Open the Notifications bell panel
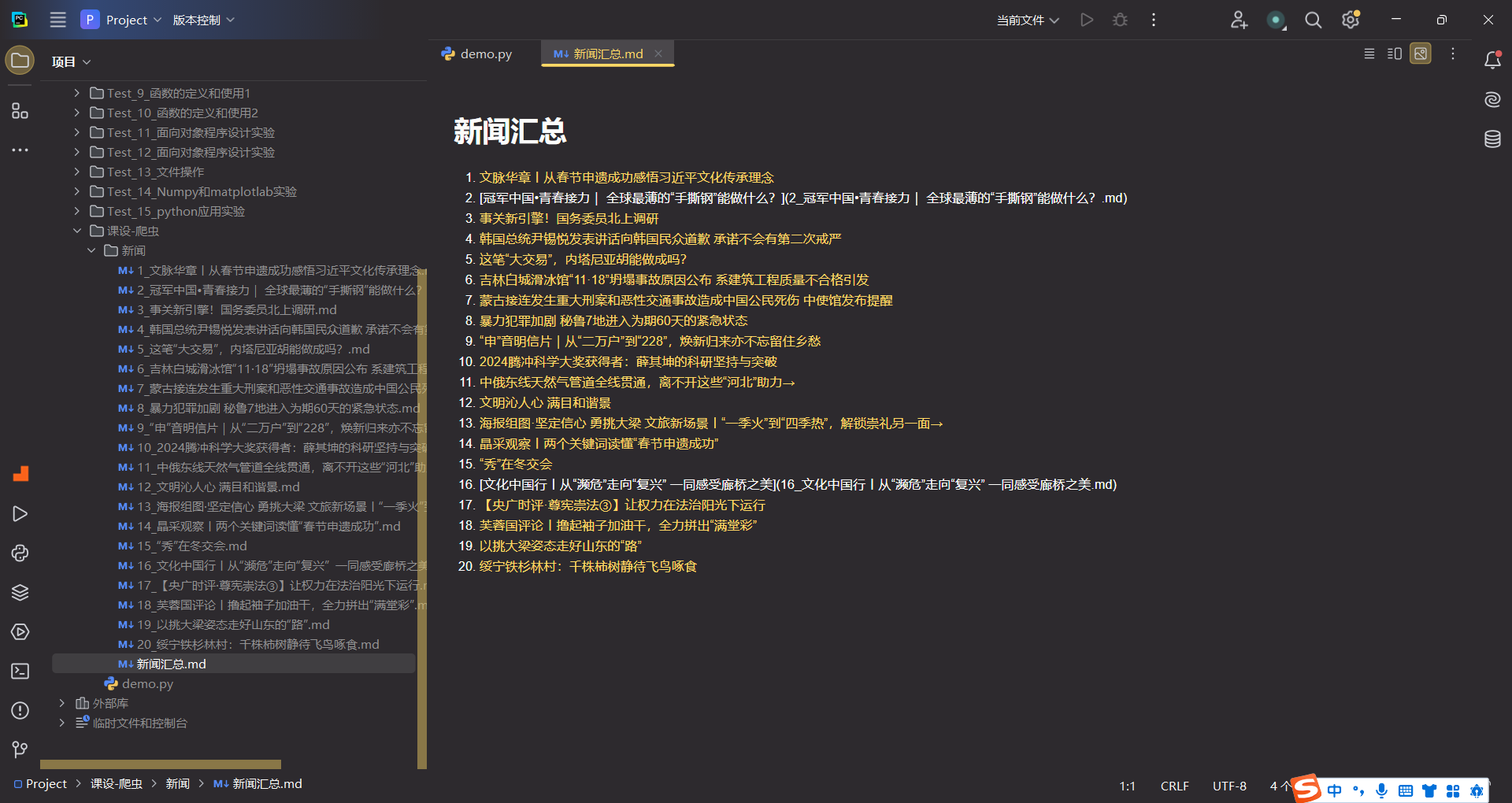 1492,61
